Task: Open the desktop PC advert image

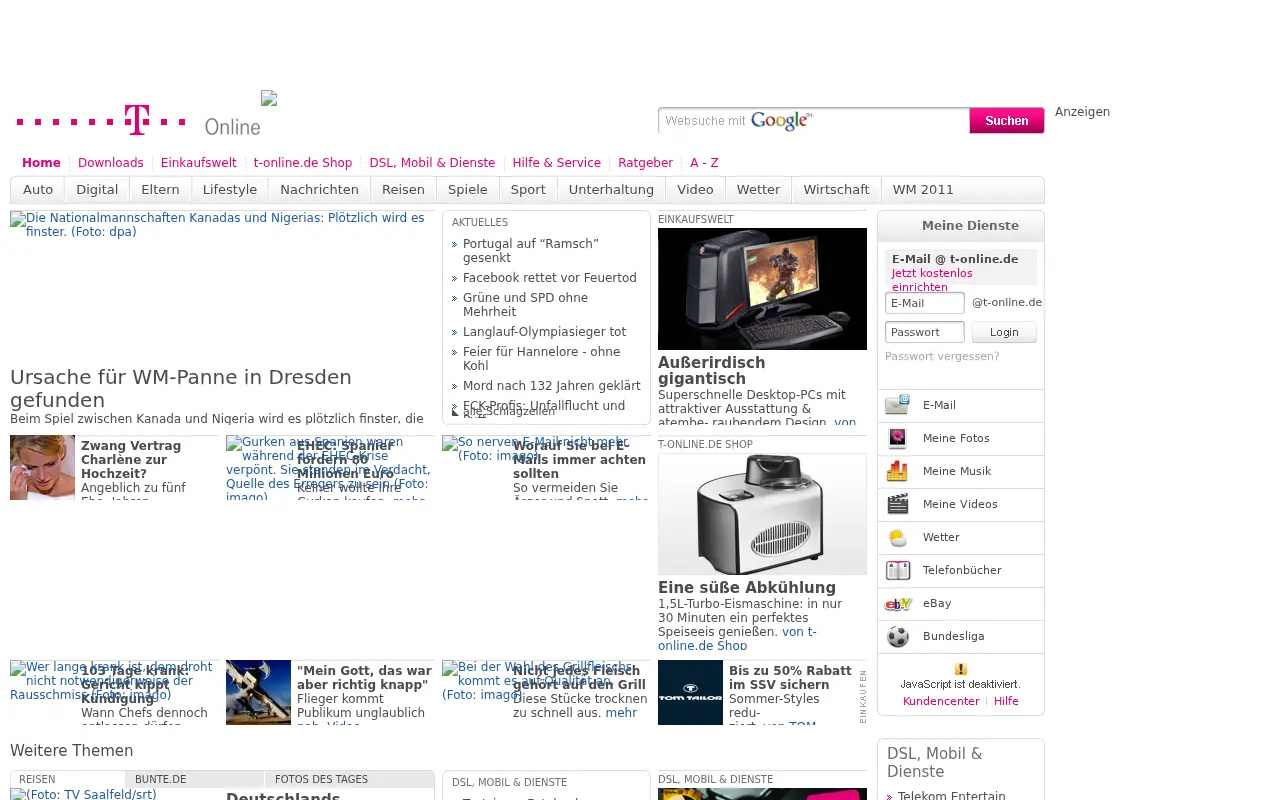Action: point(762,289)
